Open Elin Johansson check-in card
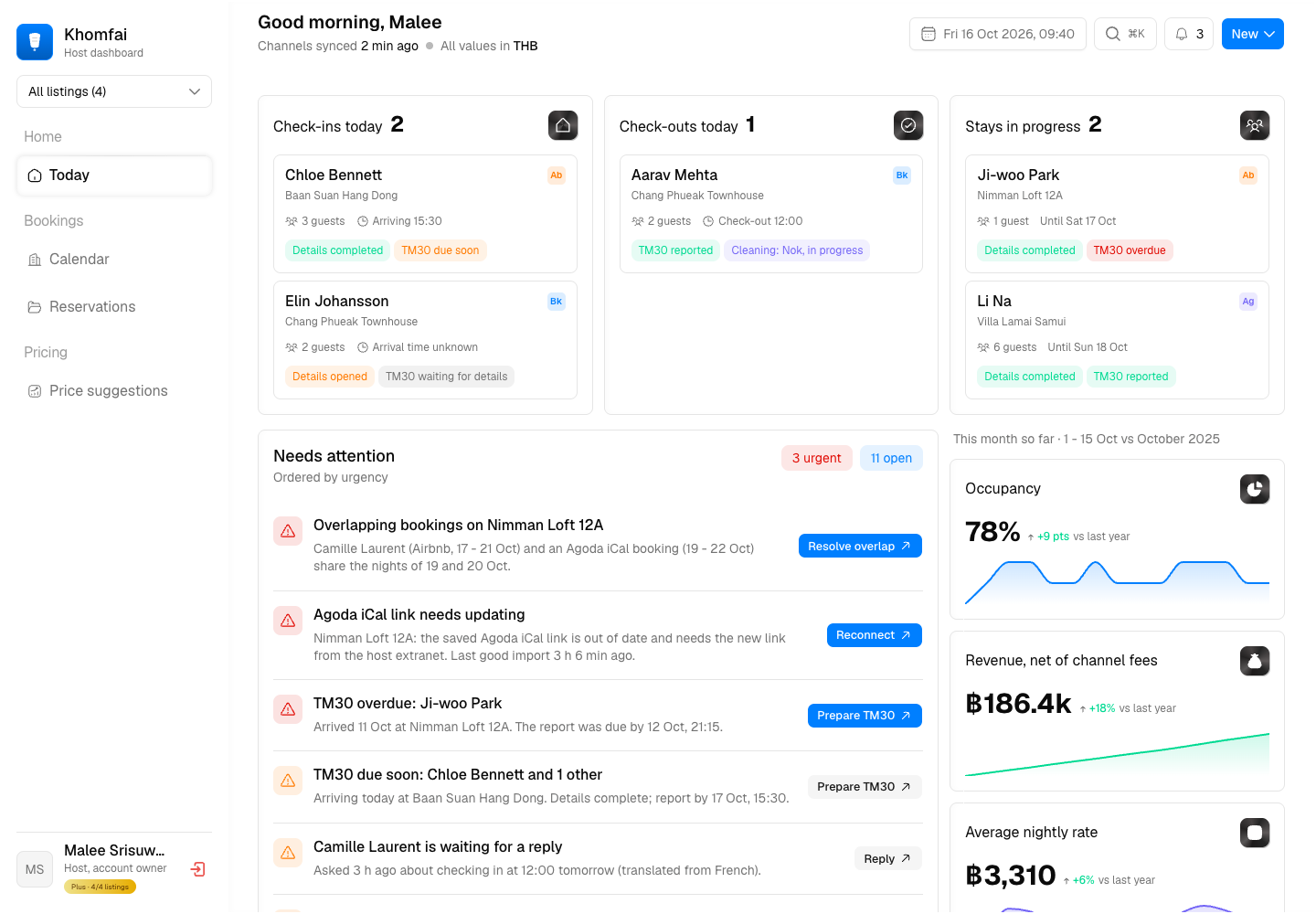This screenshot has width=1316, height=914. coord(425,340)
